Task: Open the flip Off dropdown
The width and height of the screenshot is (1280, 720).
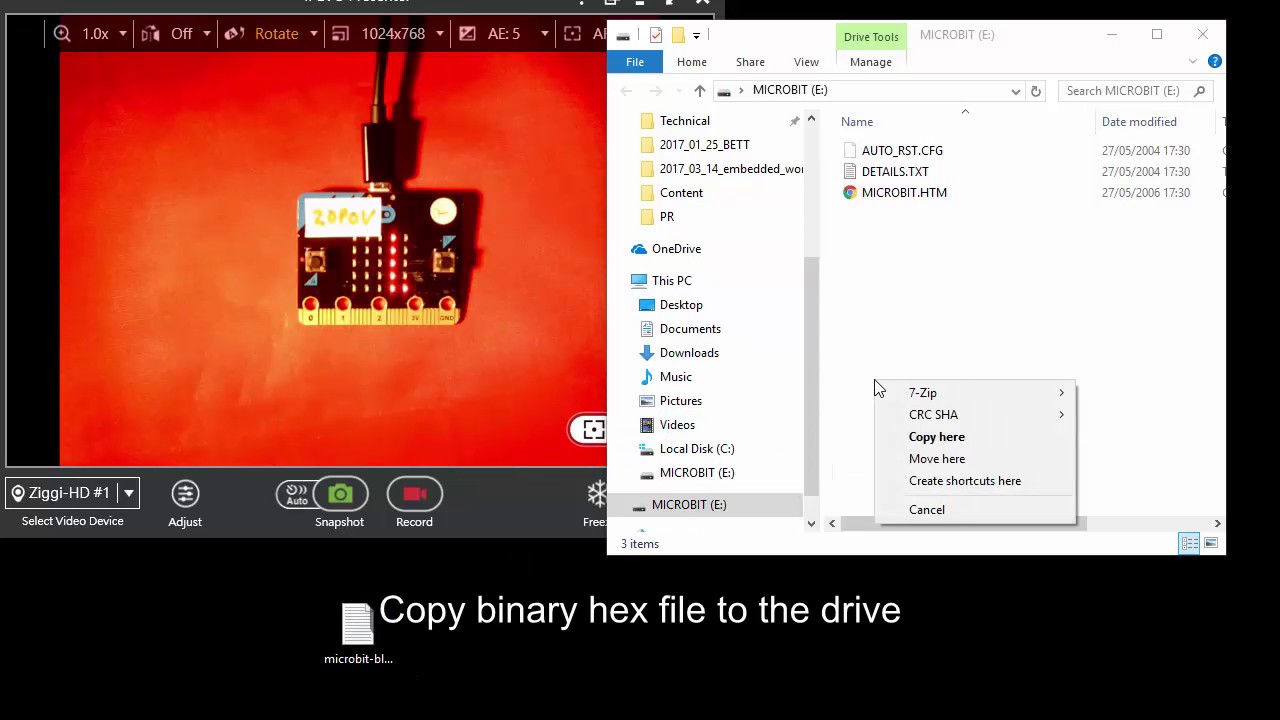Action: (x=207, y=34)
